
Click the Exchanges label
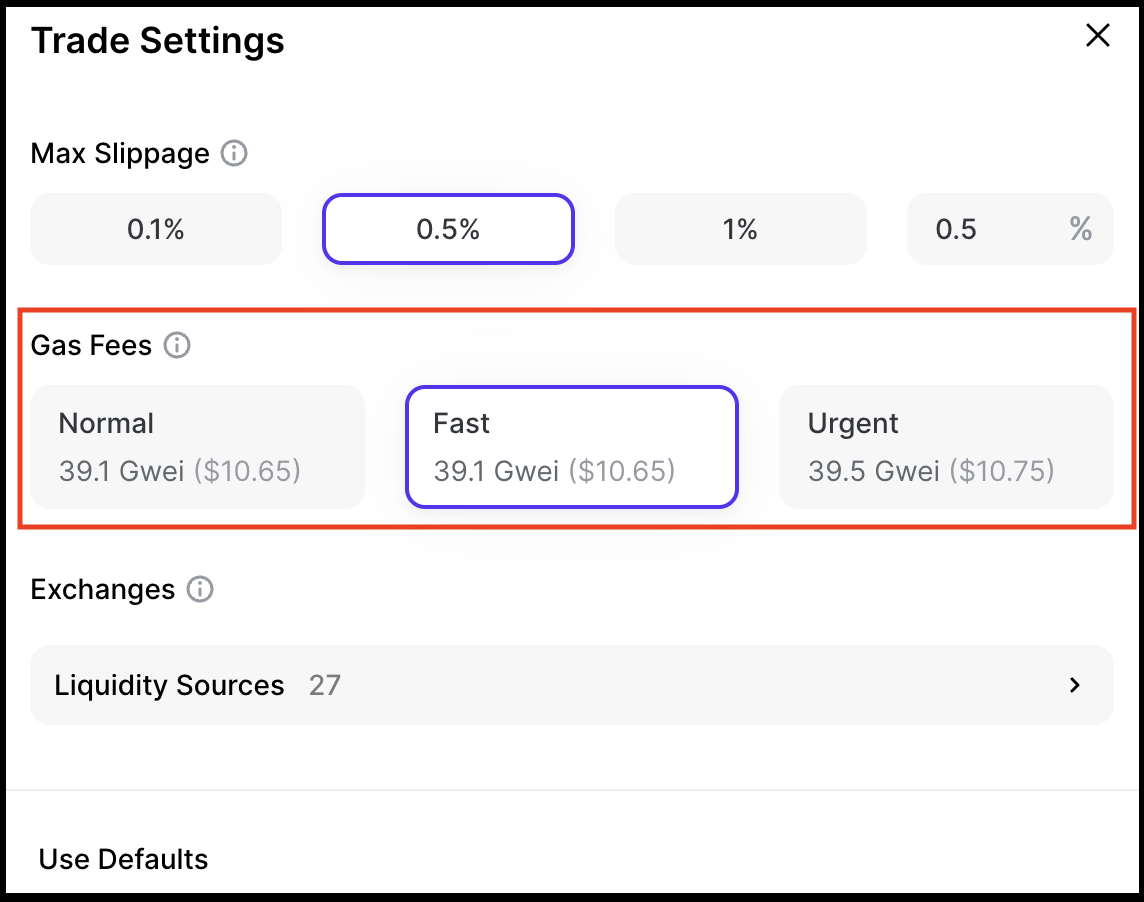coord(103,590)
